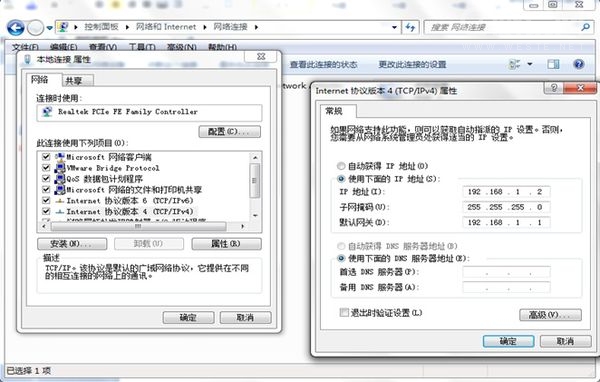Viewport: 600px width, 382px height.
Task: Click the 安装(N)... button
Action: coord(72,244)
